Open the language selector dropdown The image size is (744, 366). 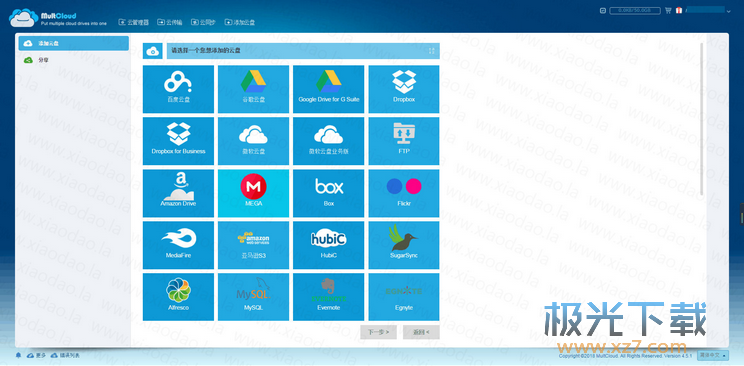pos(713,355)
